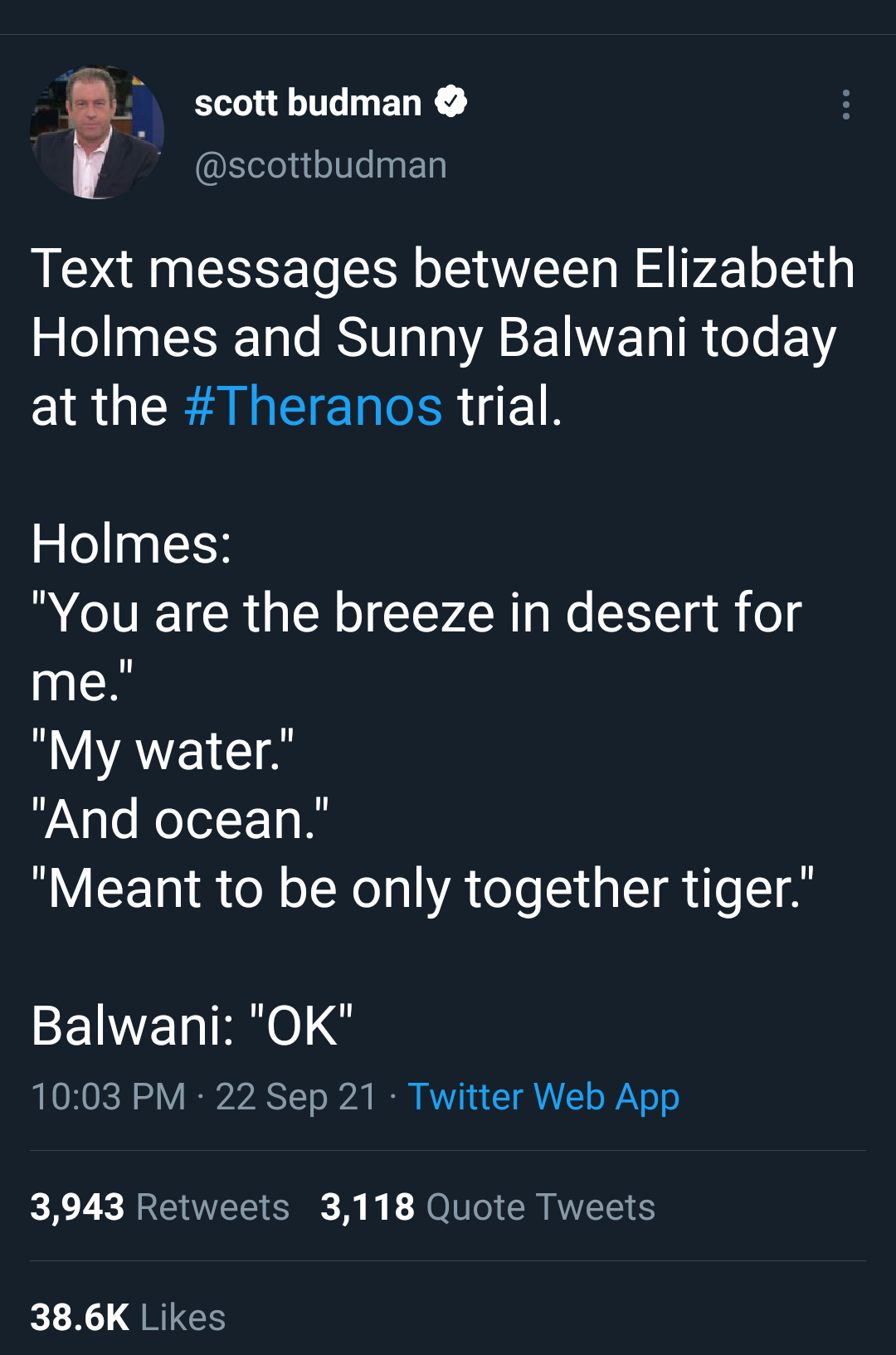This screenshot has width=896, height=1355.
Task: Click the words Elizabeth in the tweet
Action: (x=744, y=269)
